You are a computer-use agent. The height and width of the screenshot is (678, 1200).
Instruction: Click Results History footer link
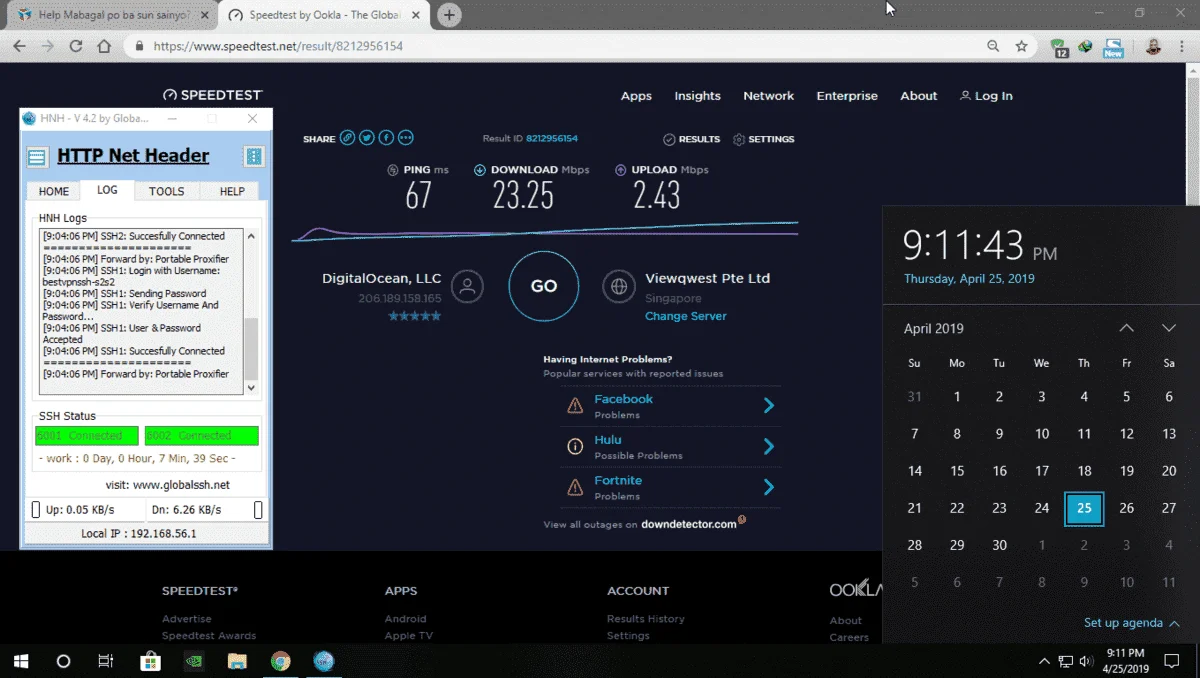[x=645, y=619]
